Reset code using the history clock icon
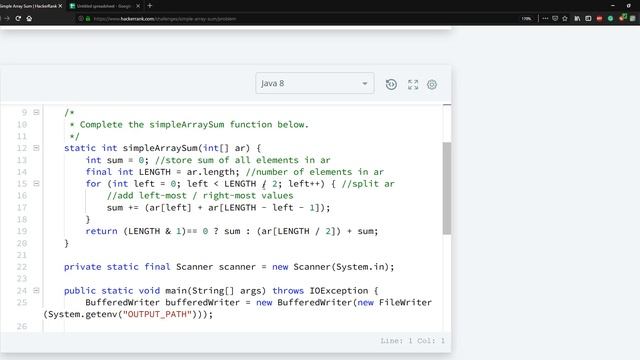Viewport: 640px width, 360px height. tap(391, 84)
